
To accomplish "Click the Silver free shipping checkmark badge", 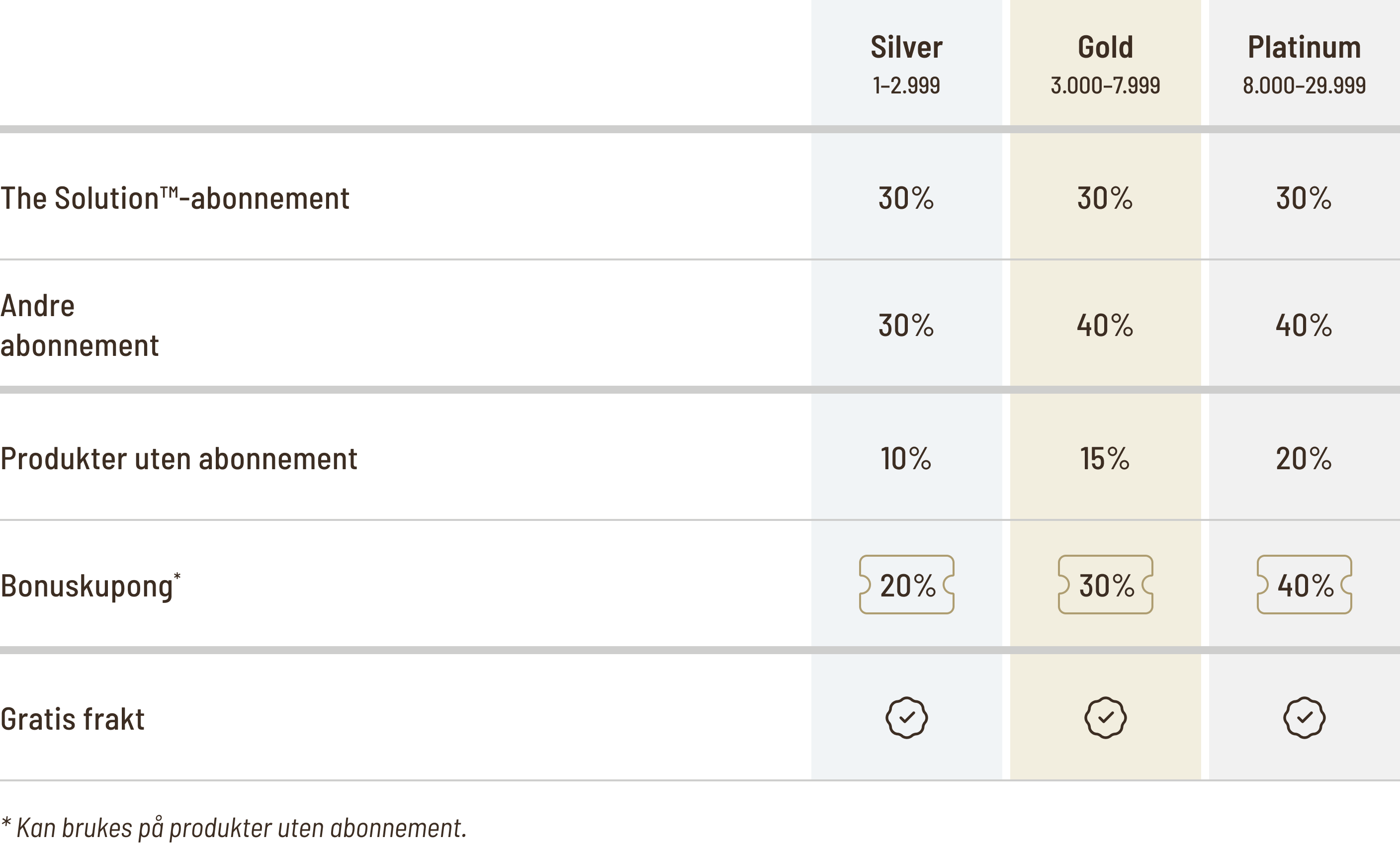I will 906,718.
